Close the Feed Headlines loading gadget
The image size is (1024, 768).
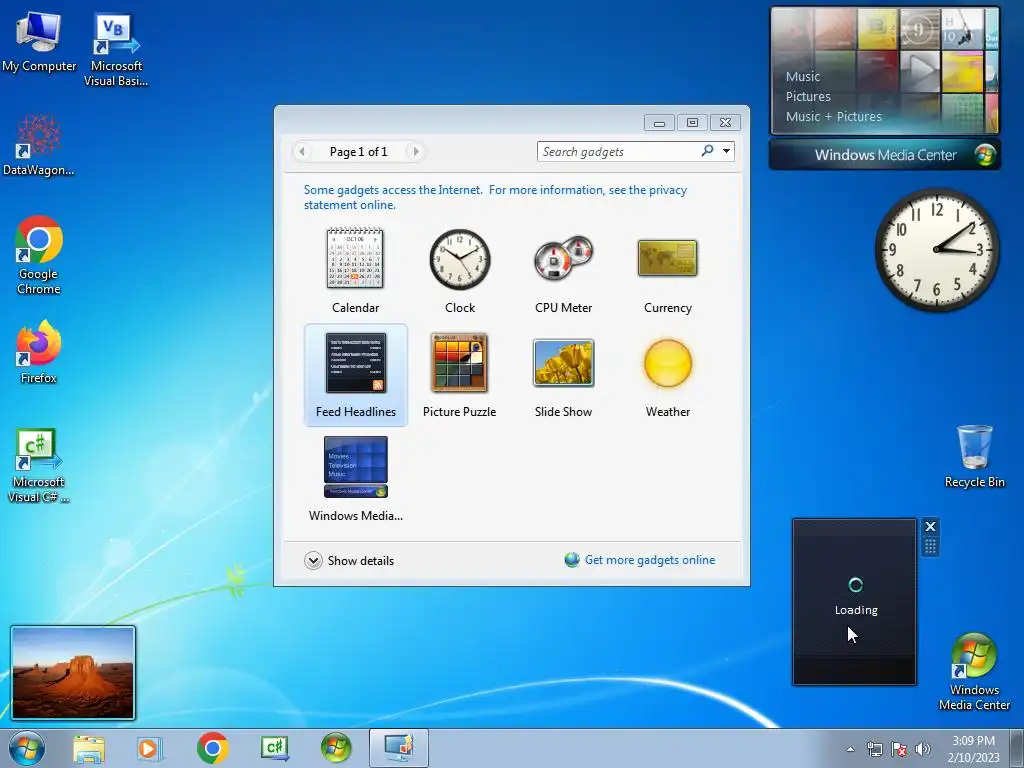(931, 526)
